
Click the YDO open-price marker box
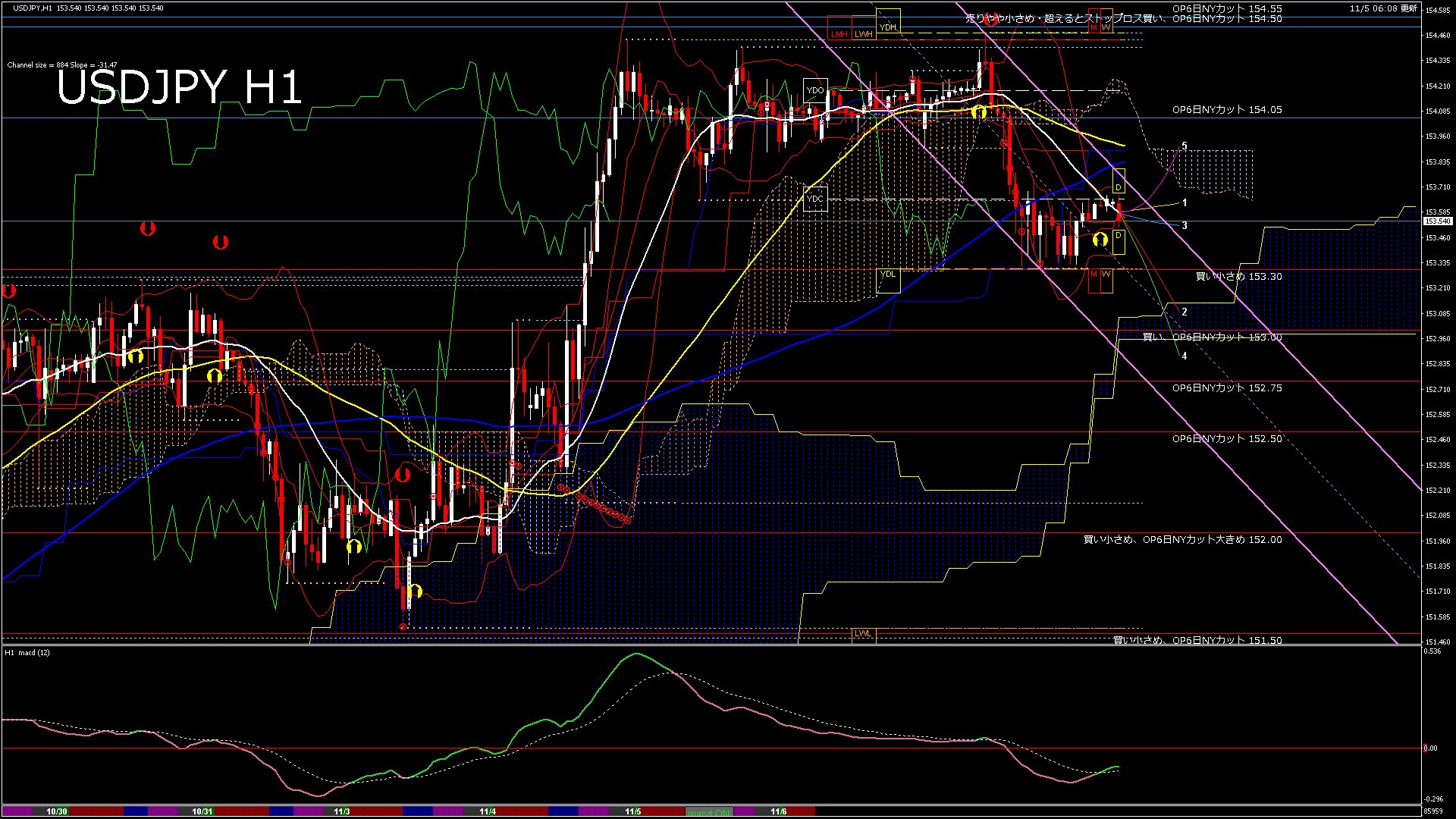click(816, 89)
